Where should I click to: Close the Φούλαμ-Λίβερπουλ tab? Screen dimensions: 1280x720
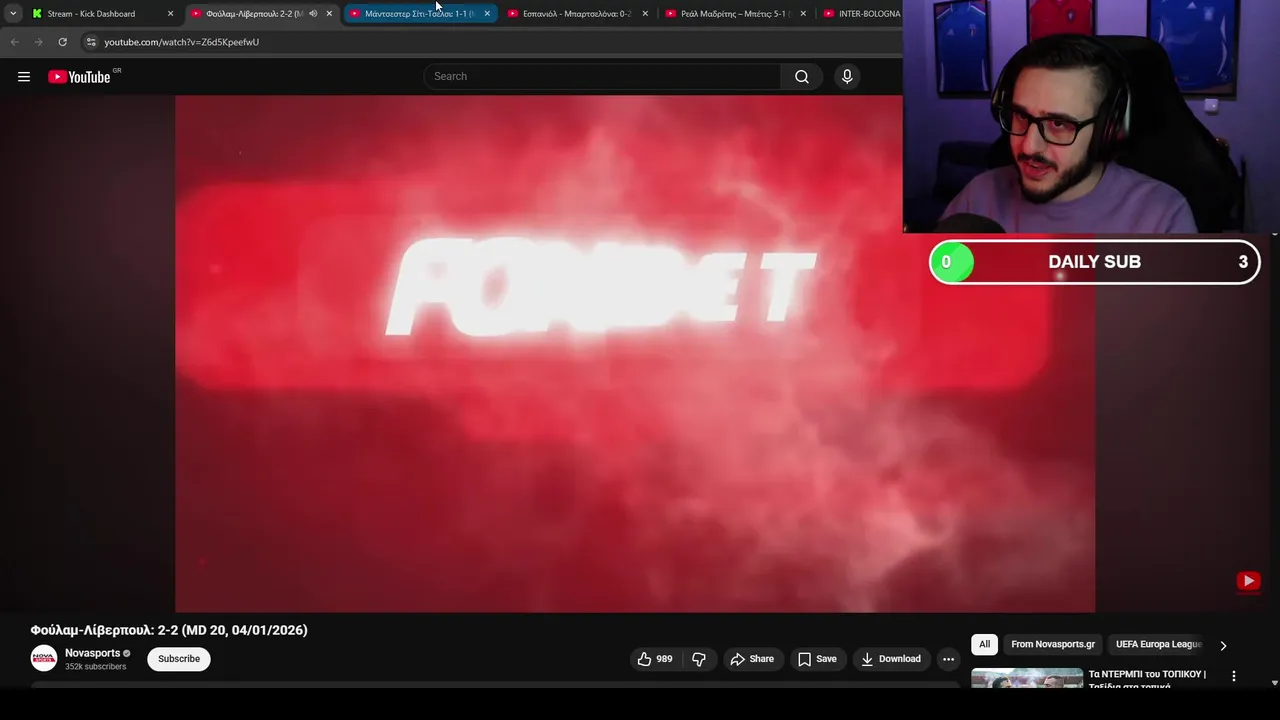pyautogui.click(x=329, y=14)
